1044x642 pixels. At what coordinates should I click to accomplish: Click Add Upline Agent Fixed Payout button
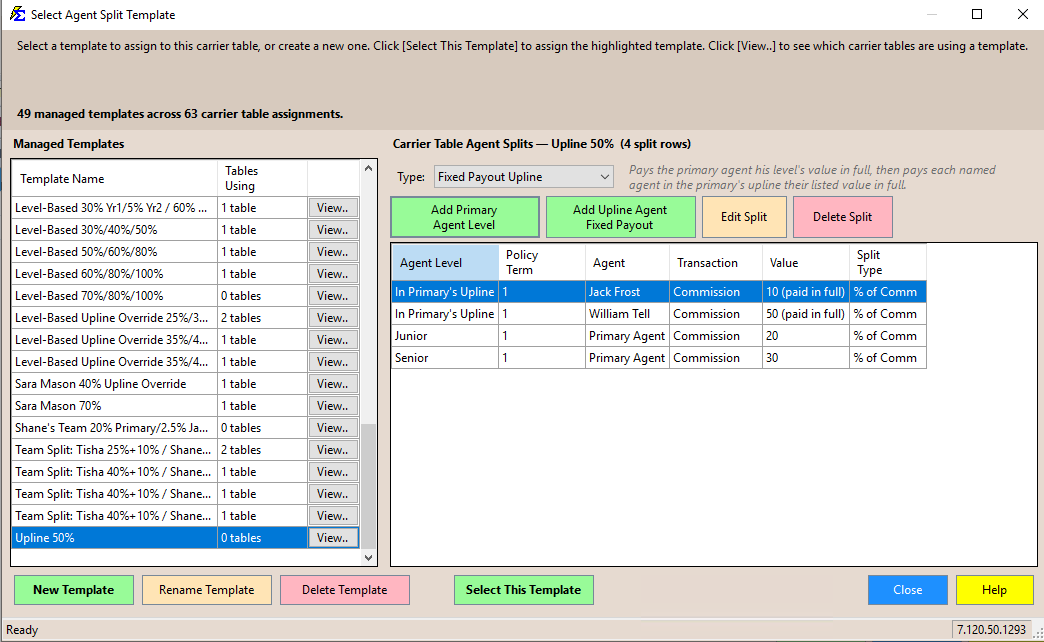(x=620, y=217)
